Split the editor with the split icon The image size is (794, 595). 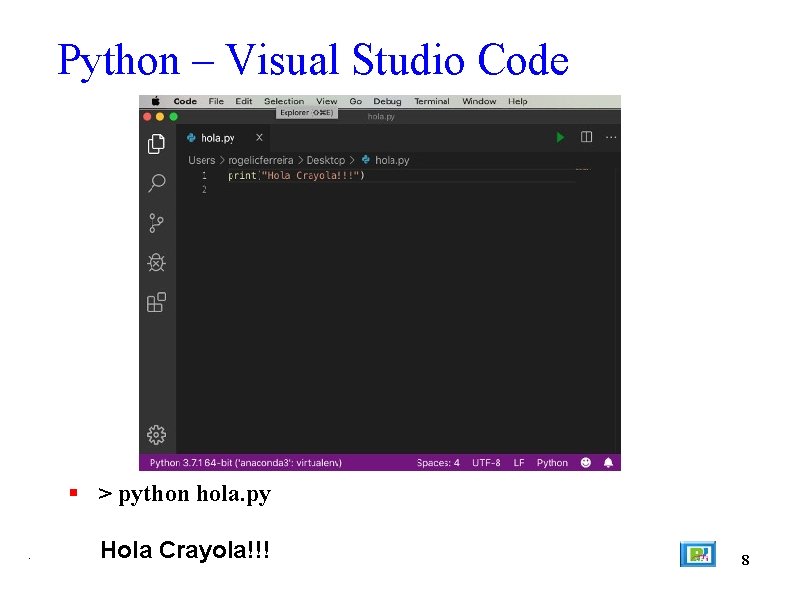pyautogui.click(x=586, y=137)
